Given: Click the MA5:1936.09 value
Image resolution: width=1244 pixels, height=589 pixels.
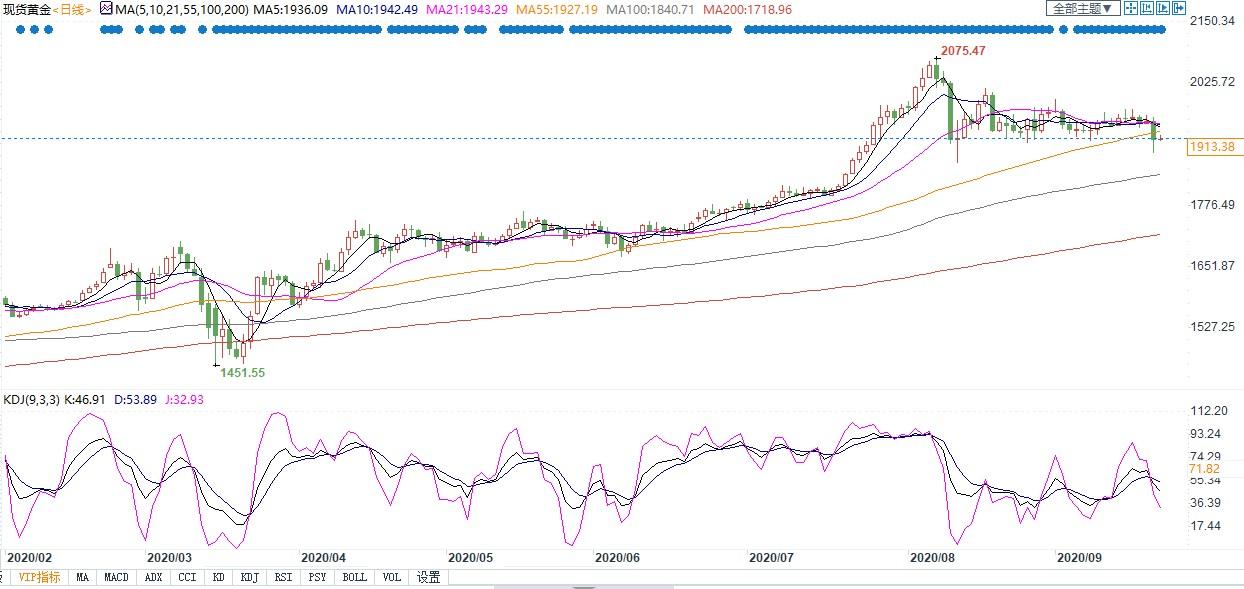Looking at the screenshot, I should [292, 9].
